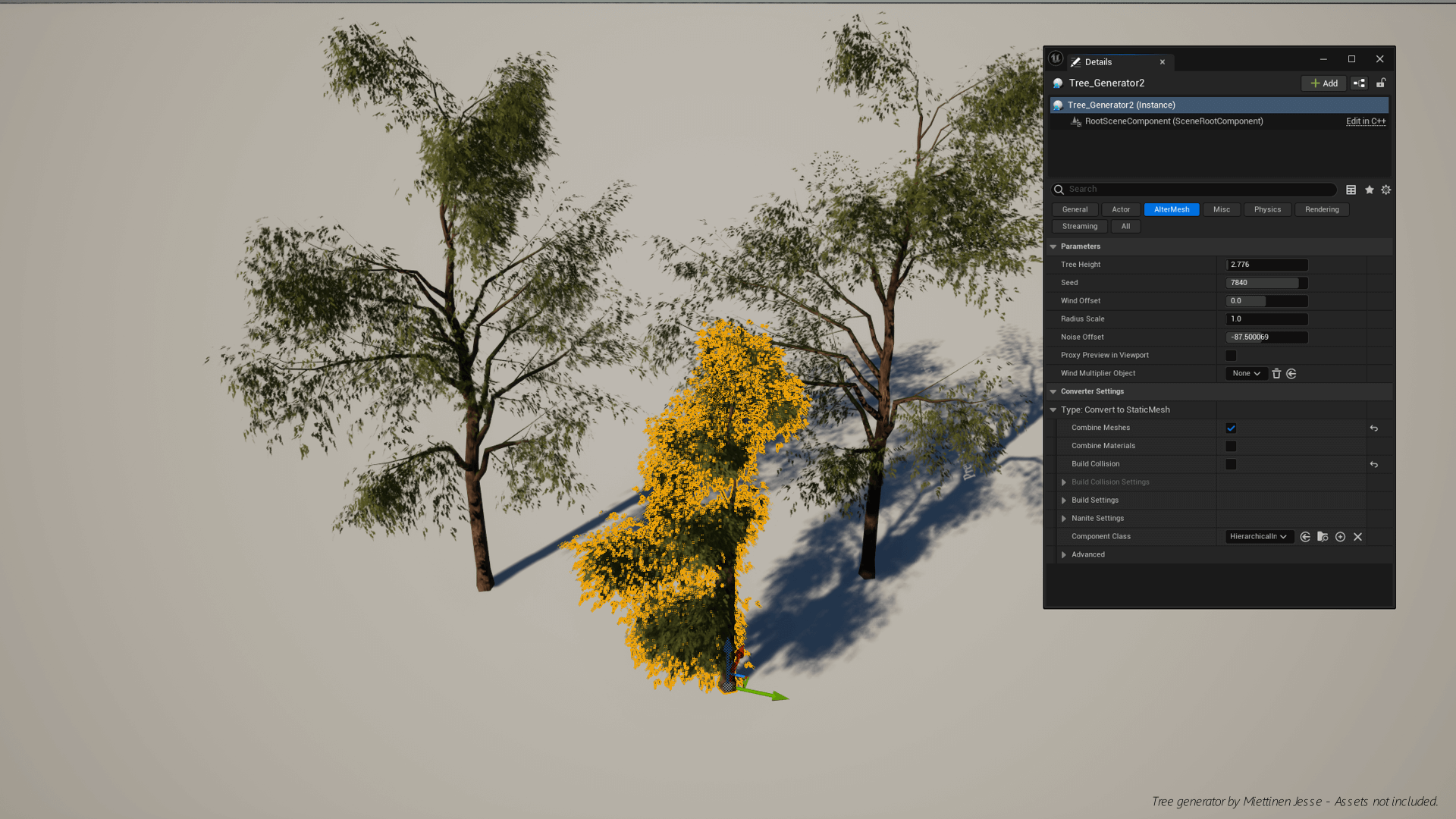Click the reset icon next to Build Collision
Screen dimensions: 1456x819
(x=1374, y=463)
